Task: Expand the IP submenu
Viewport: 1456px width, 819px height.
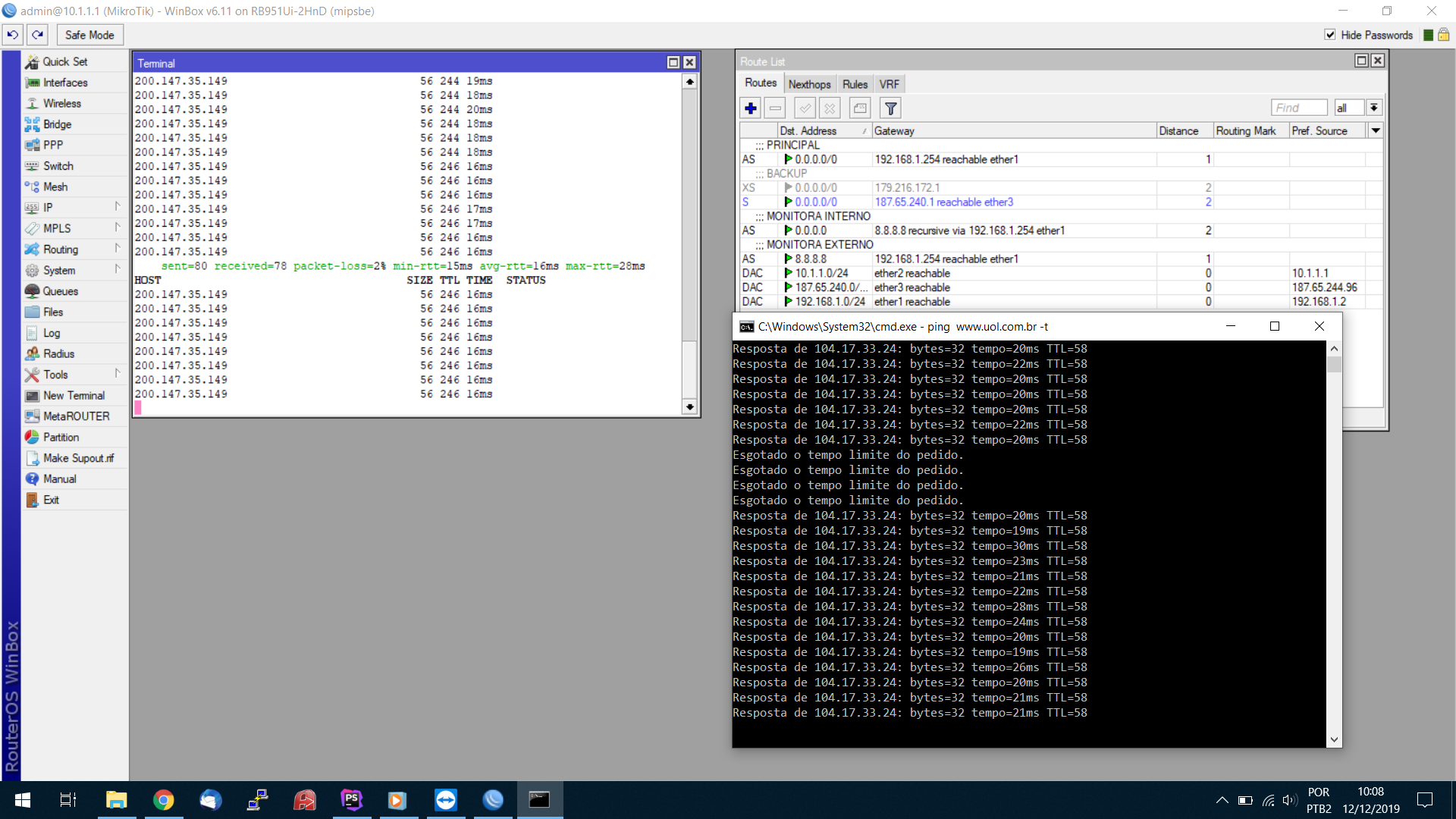Action: pos(48,207)
